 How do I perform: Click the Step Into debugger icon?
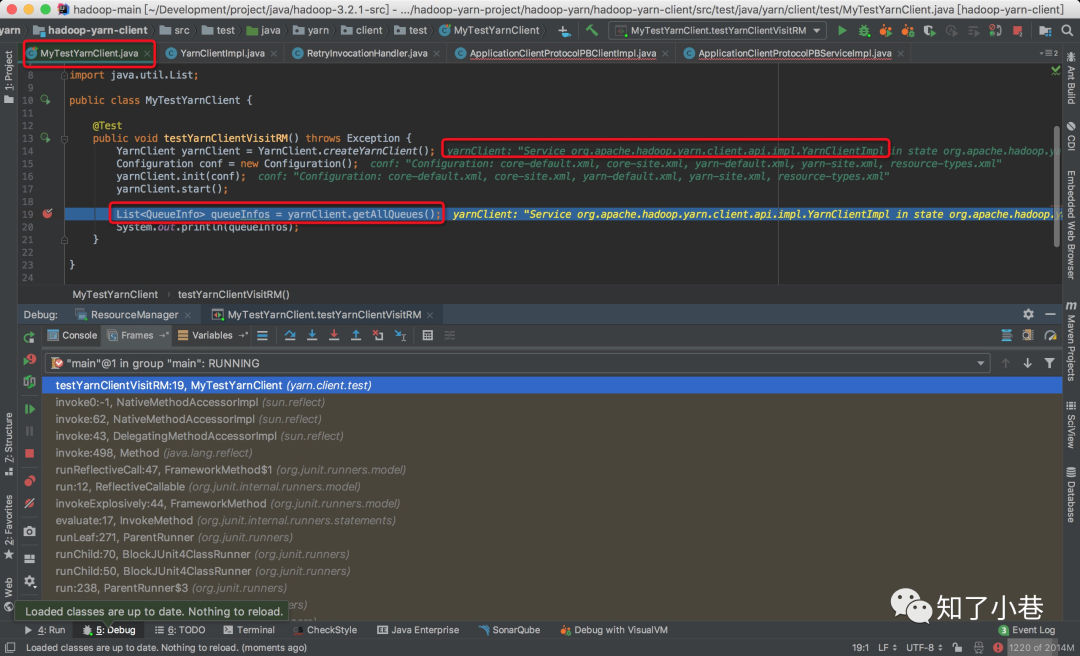coord(312,336)
